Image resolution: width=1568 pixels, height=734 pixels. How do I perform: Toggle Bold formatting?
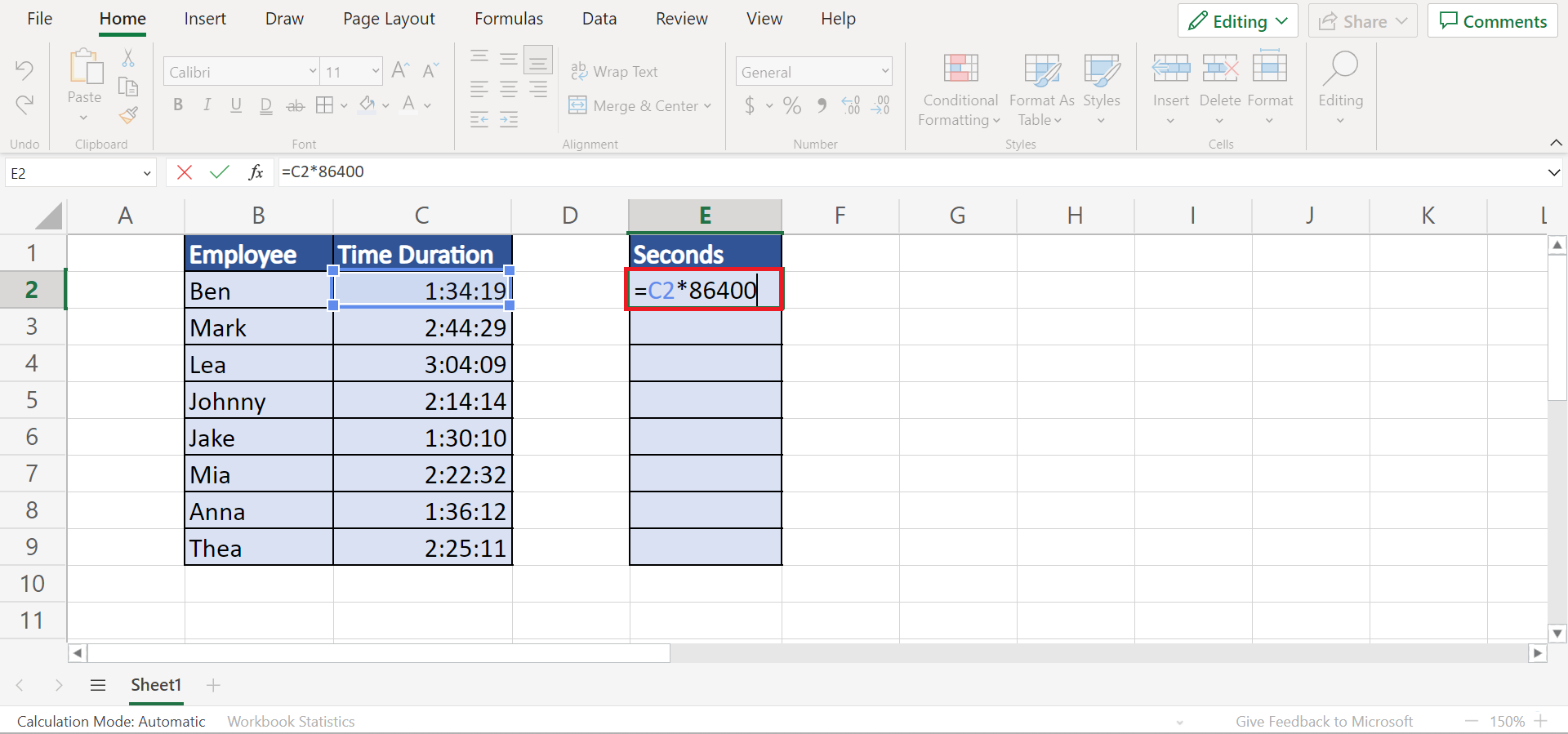[178, 105]
